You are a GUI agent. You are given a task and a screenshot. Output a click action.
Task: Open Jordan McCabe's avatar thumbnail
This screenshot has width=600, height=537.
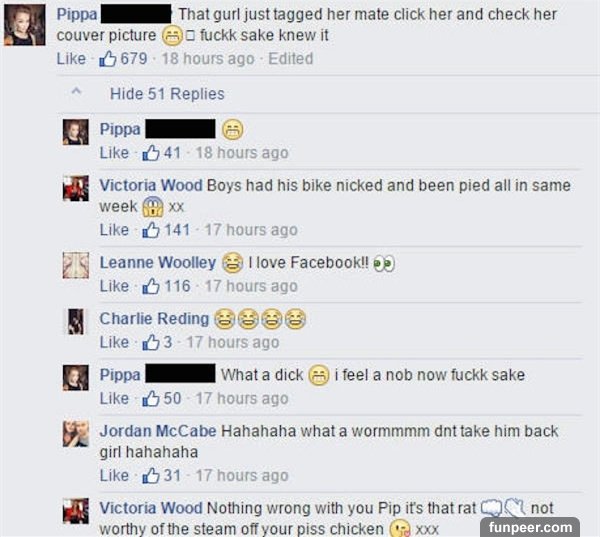[x=76, y=434]
